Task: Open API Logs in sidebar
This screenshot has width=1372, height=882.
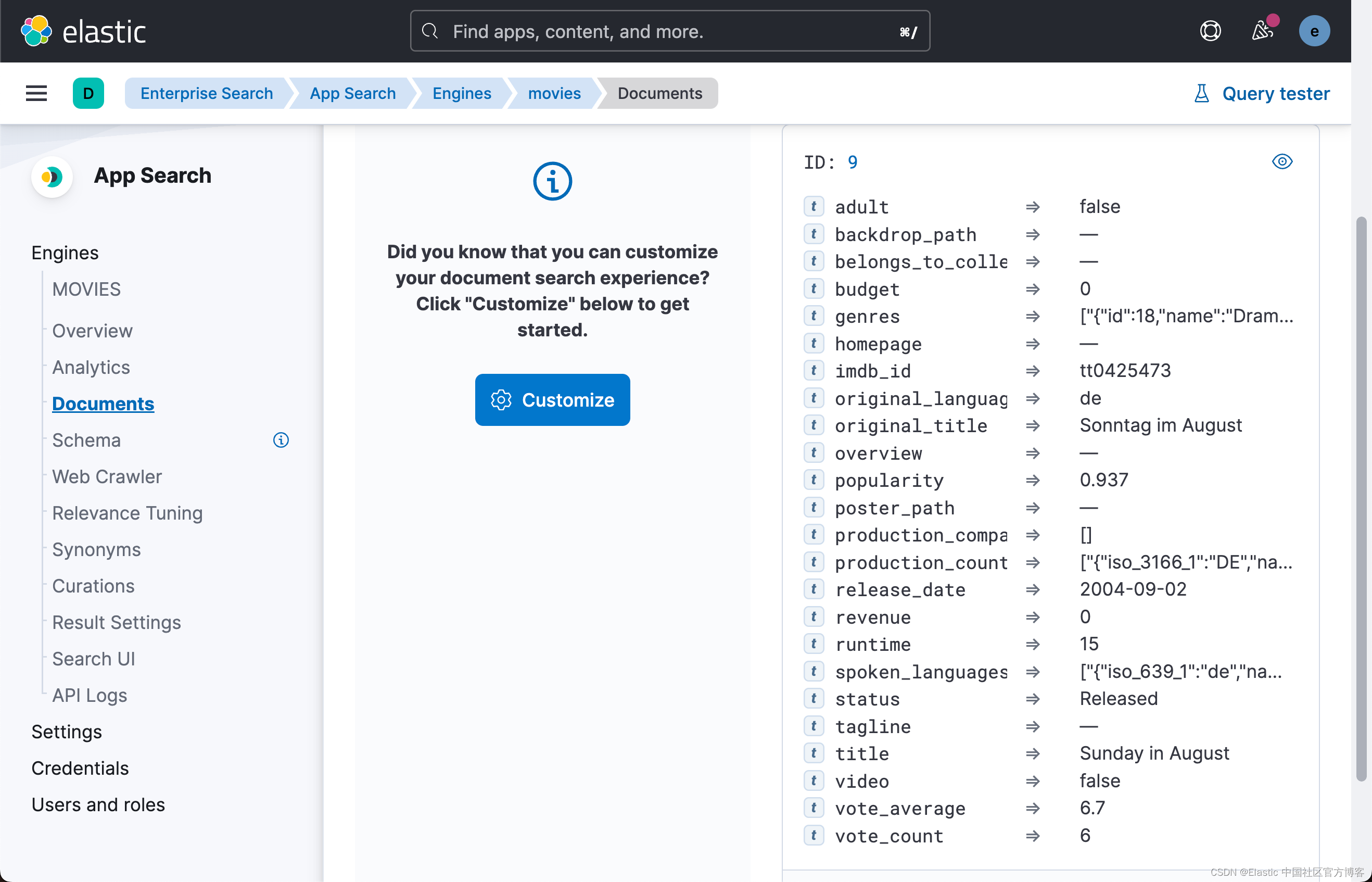Action: 90,695
